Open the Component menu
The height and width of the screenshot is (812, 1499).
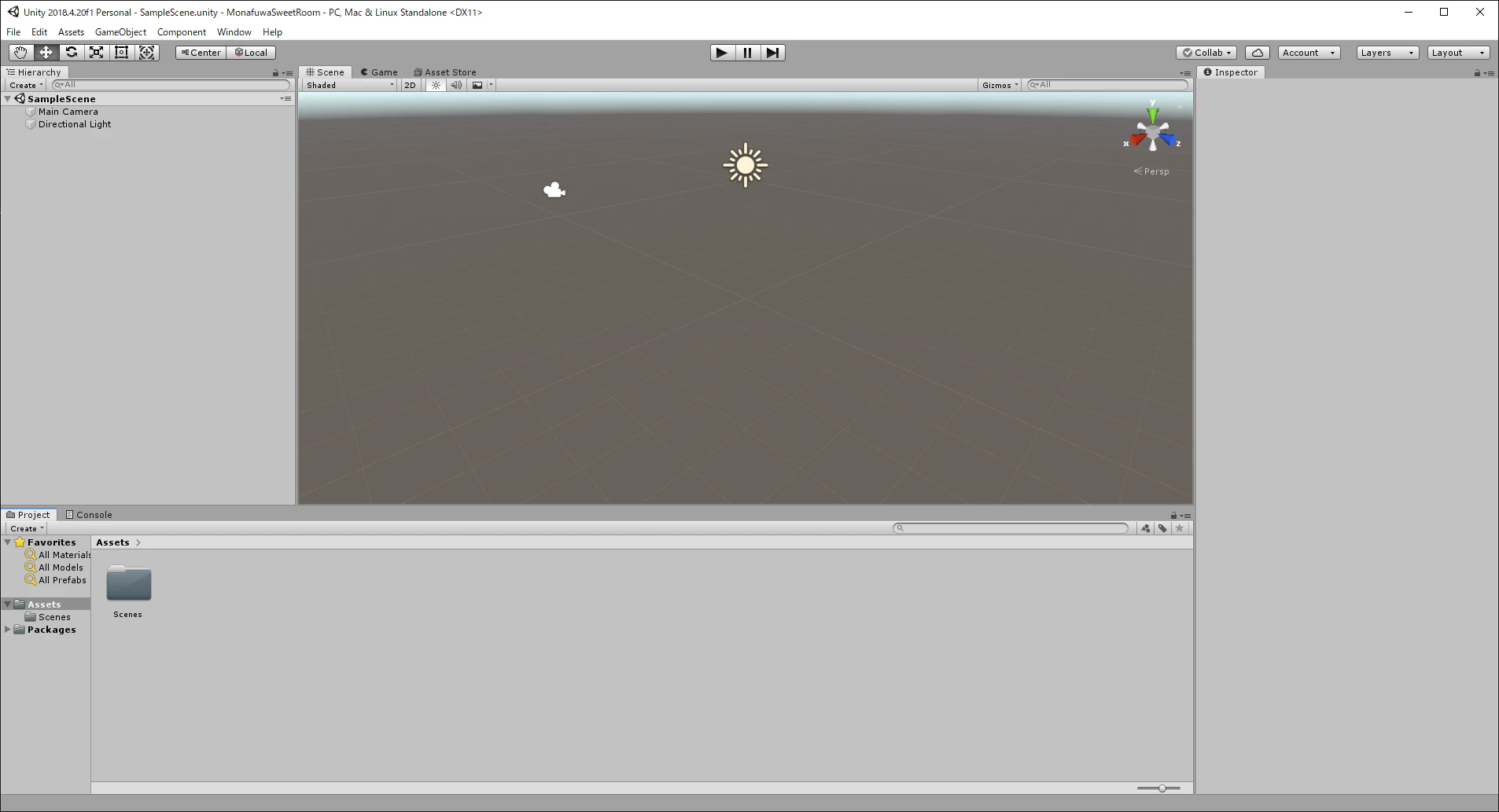coord(182,32)
